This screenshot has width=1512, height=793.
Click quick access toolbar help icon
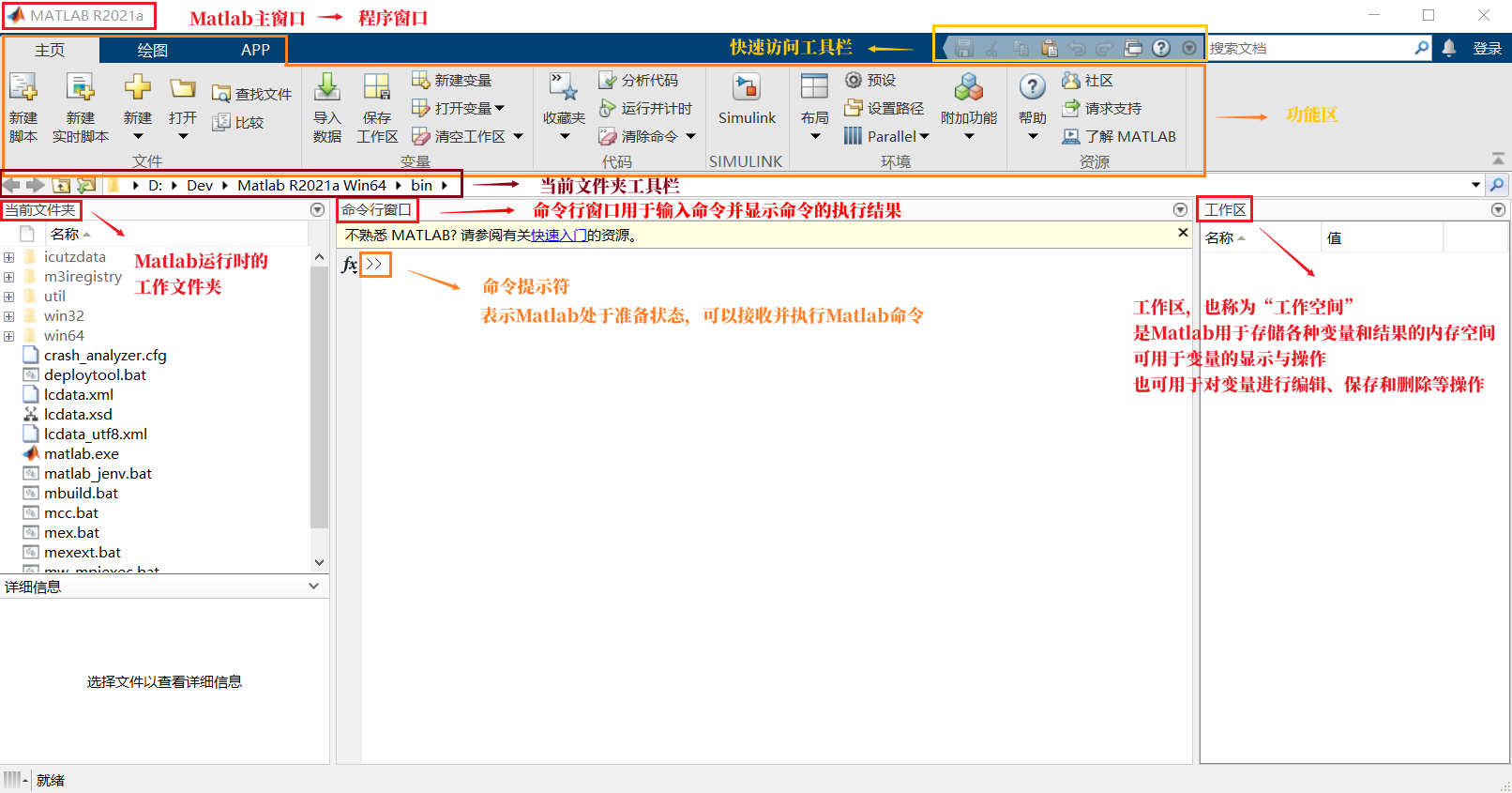coord(1161,48)
